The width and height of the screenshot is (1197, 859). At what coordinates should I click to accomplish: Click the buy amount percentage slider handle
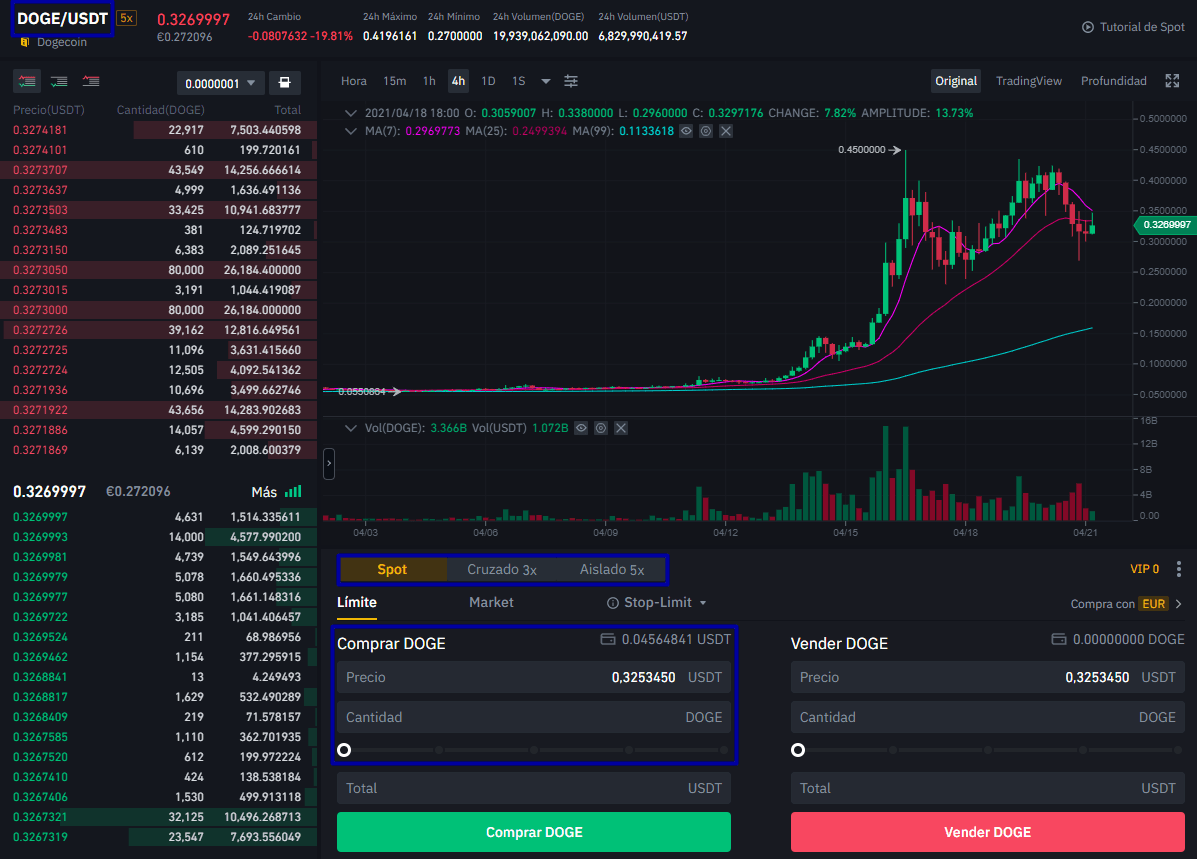point(344,750)
